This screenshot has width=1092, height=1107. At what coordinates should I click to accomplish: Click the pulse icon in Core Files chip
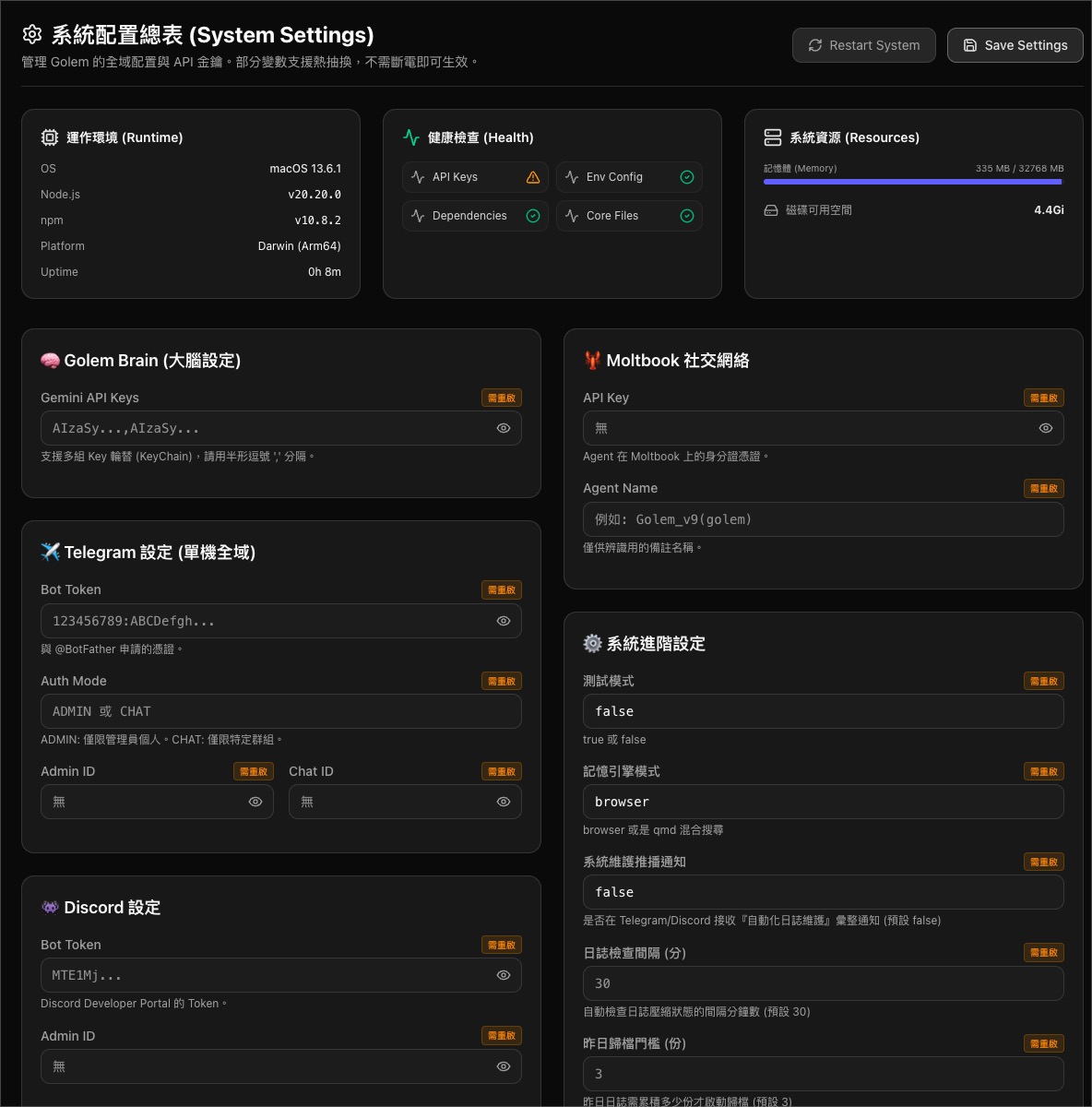(572, 216)
